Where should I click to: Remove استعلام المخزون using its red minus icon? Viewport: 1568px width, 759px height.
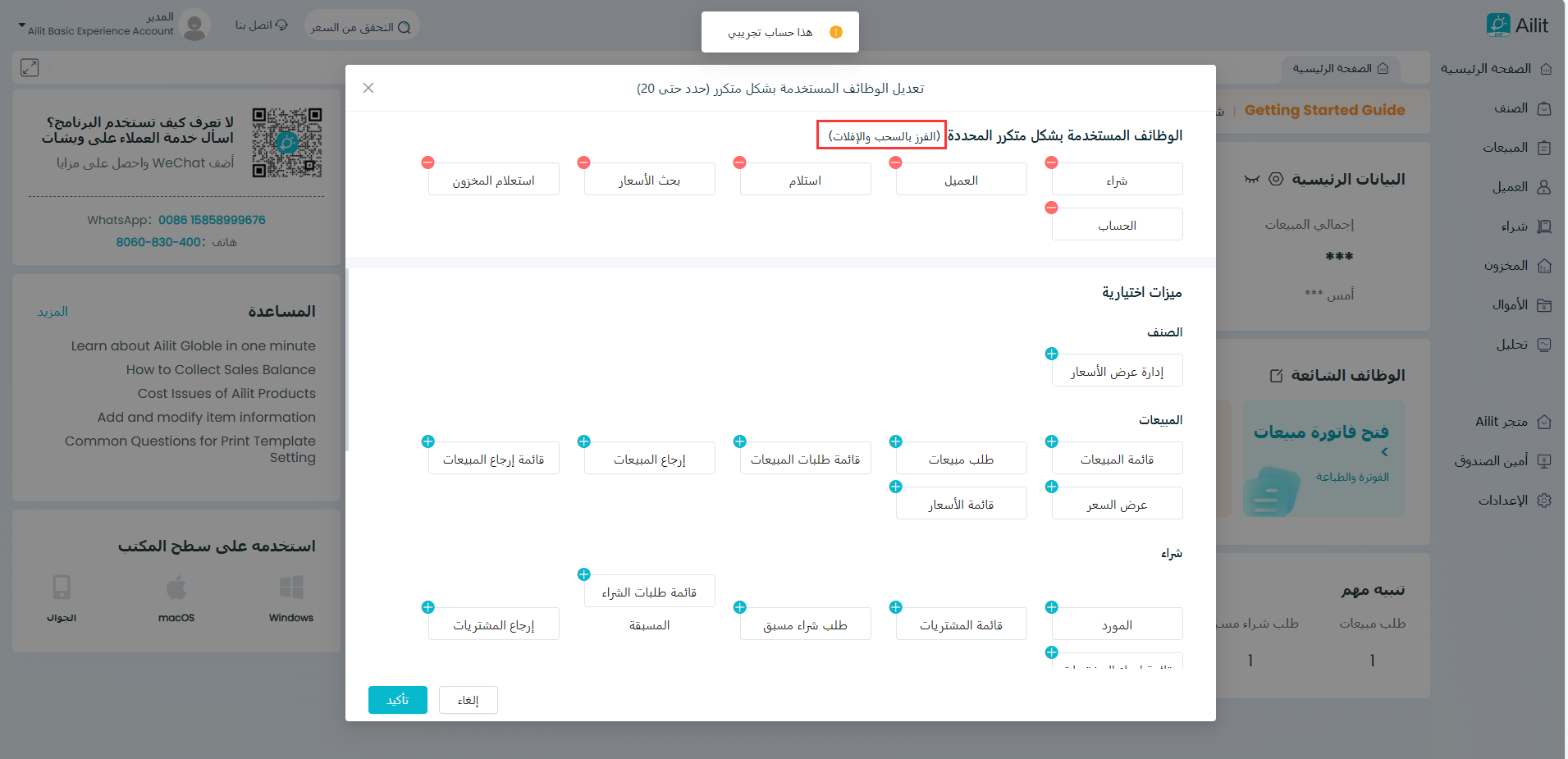click(x=427, y=162)
